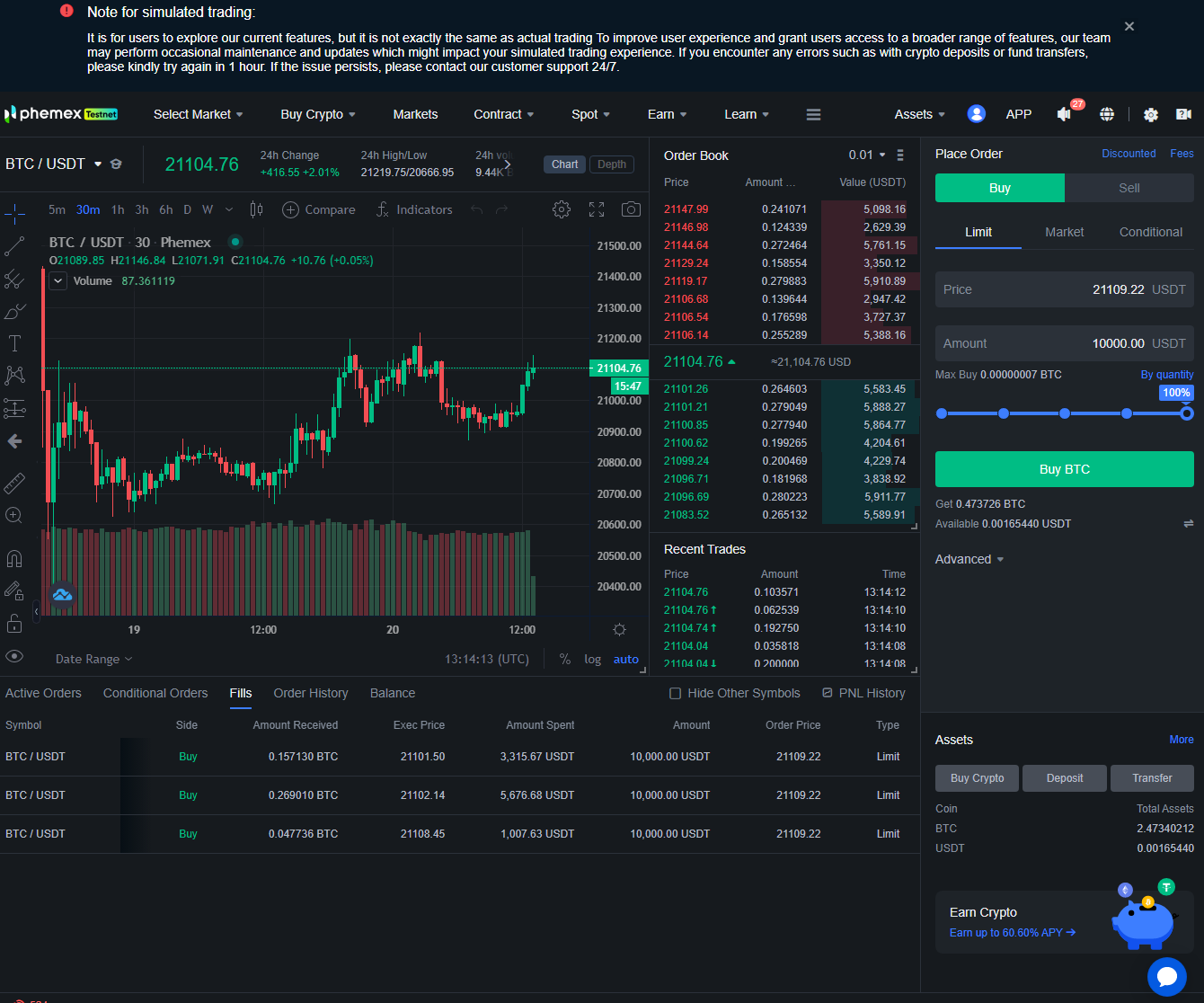Select the ruler measure tool
Viewport: 1204px width, 1003px height.
pyautogui.click(x=14, y=484)
